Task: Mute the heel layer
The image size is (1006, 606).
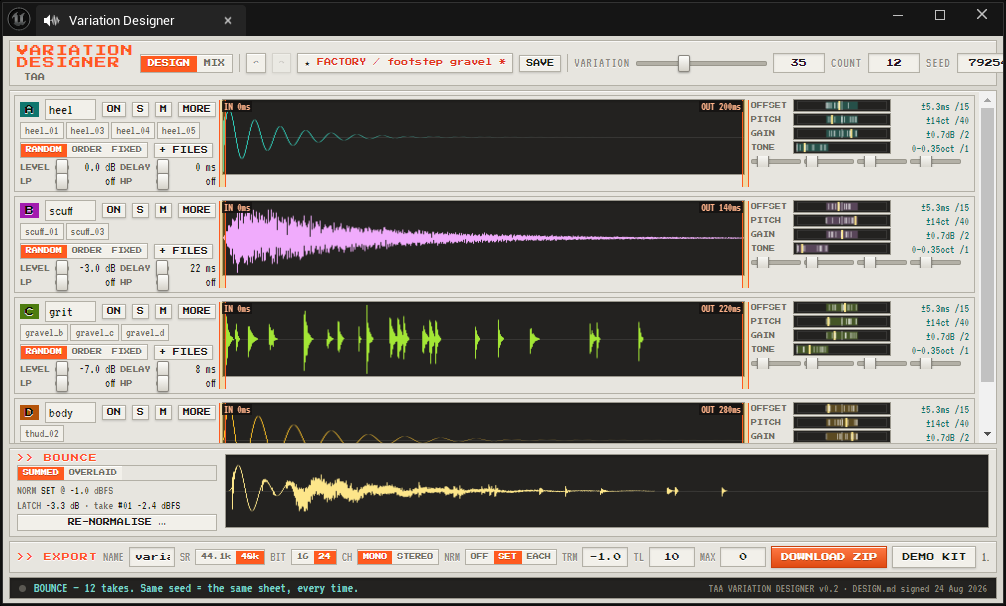Action: [x=164, y=109]
